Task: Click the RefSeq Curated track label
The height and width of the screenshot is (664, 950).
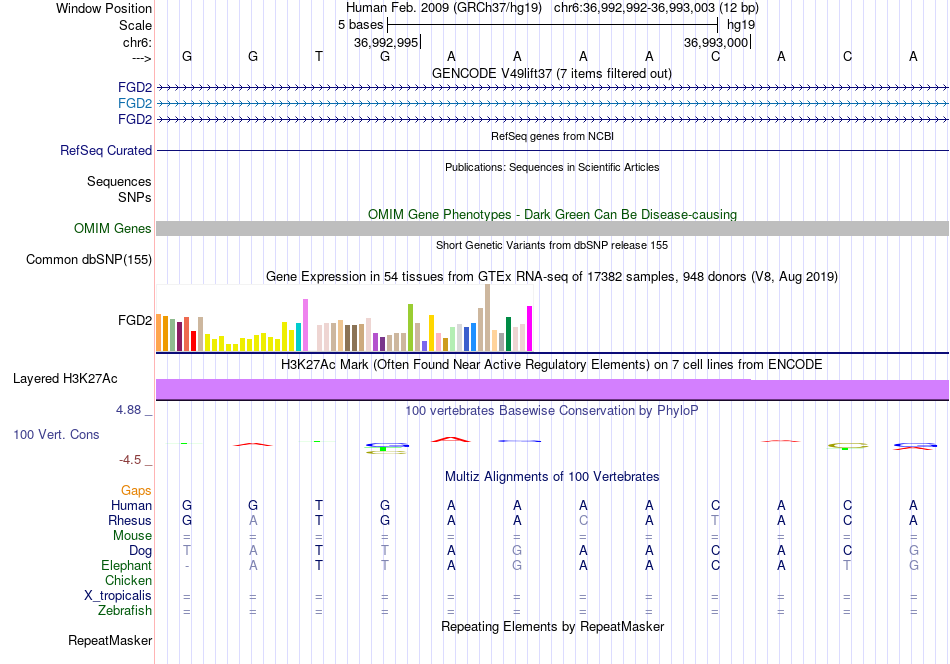Action: point(105,150)
